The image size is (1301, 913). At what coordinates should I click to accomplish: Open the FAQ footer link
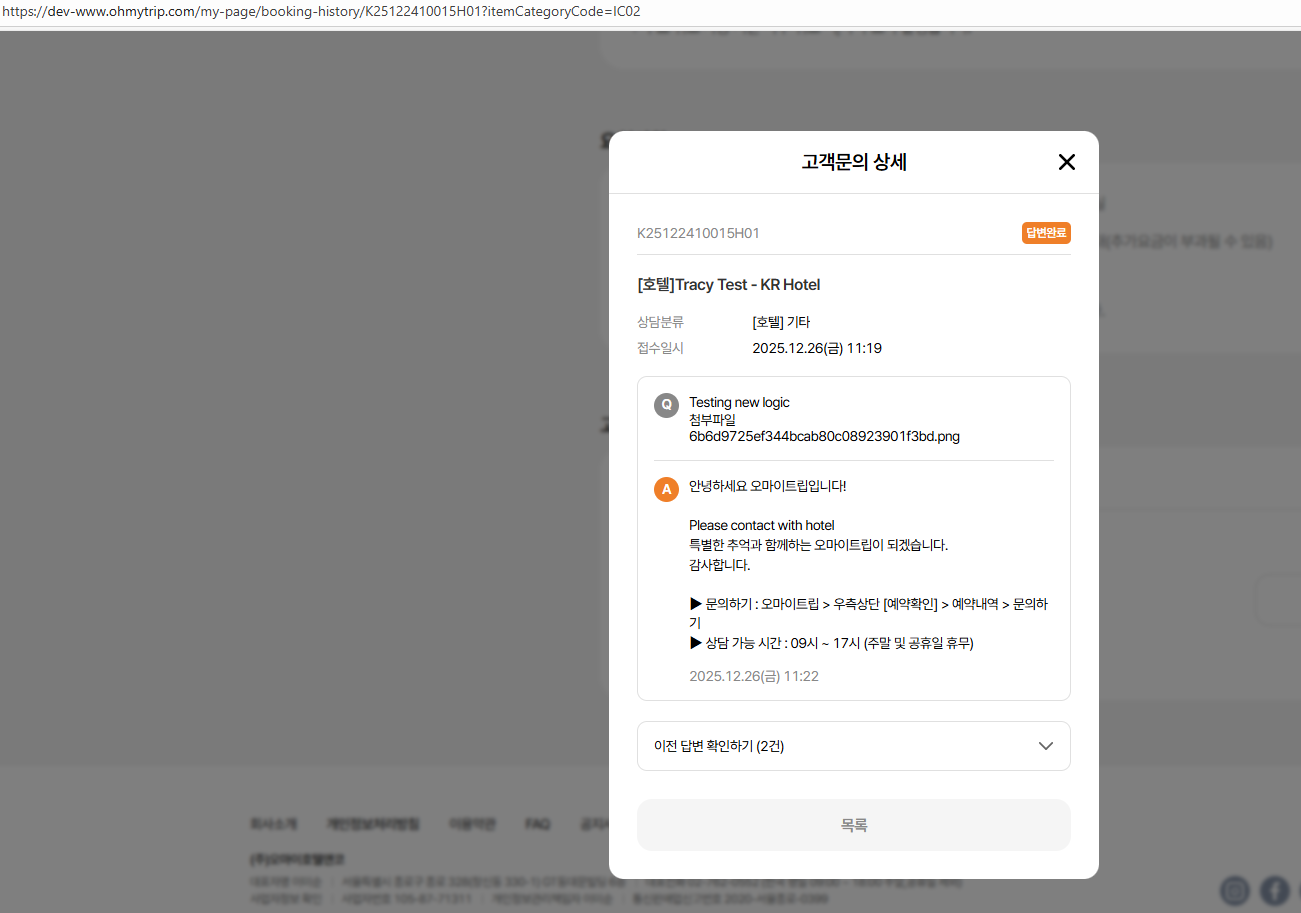(x=538, y=825)
